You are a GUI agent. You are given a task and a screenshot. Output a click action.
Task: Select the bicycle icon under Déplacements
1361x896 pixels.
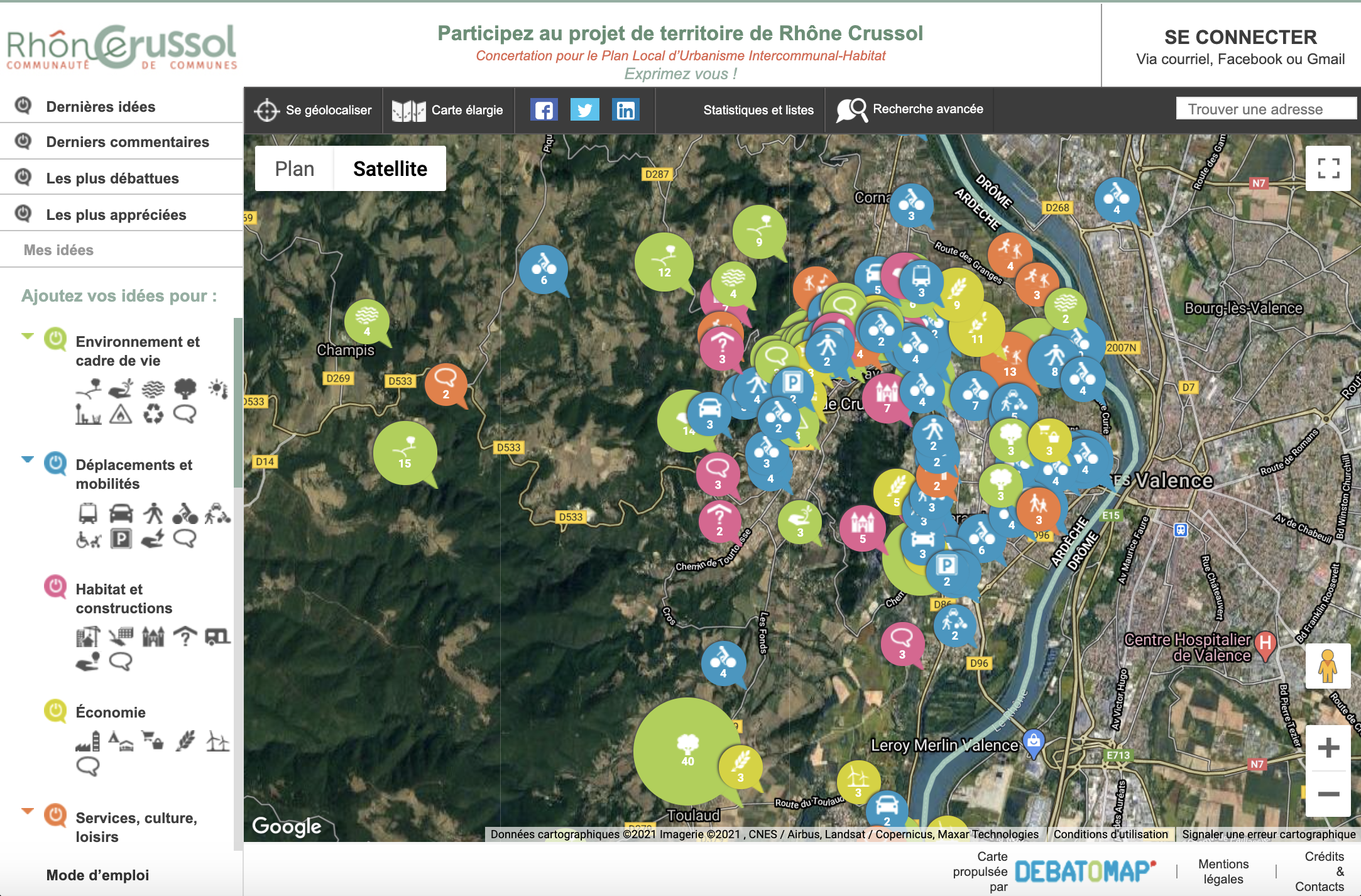(x=185, y=514)
